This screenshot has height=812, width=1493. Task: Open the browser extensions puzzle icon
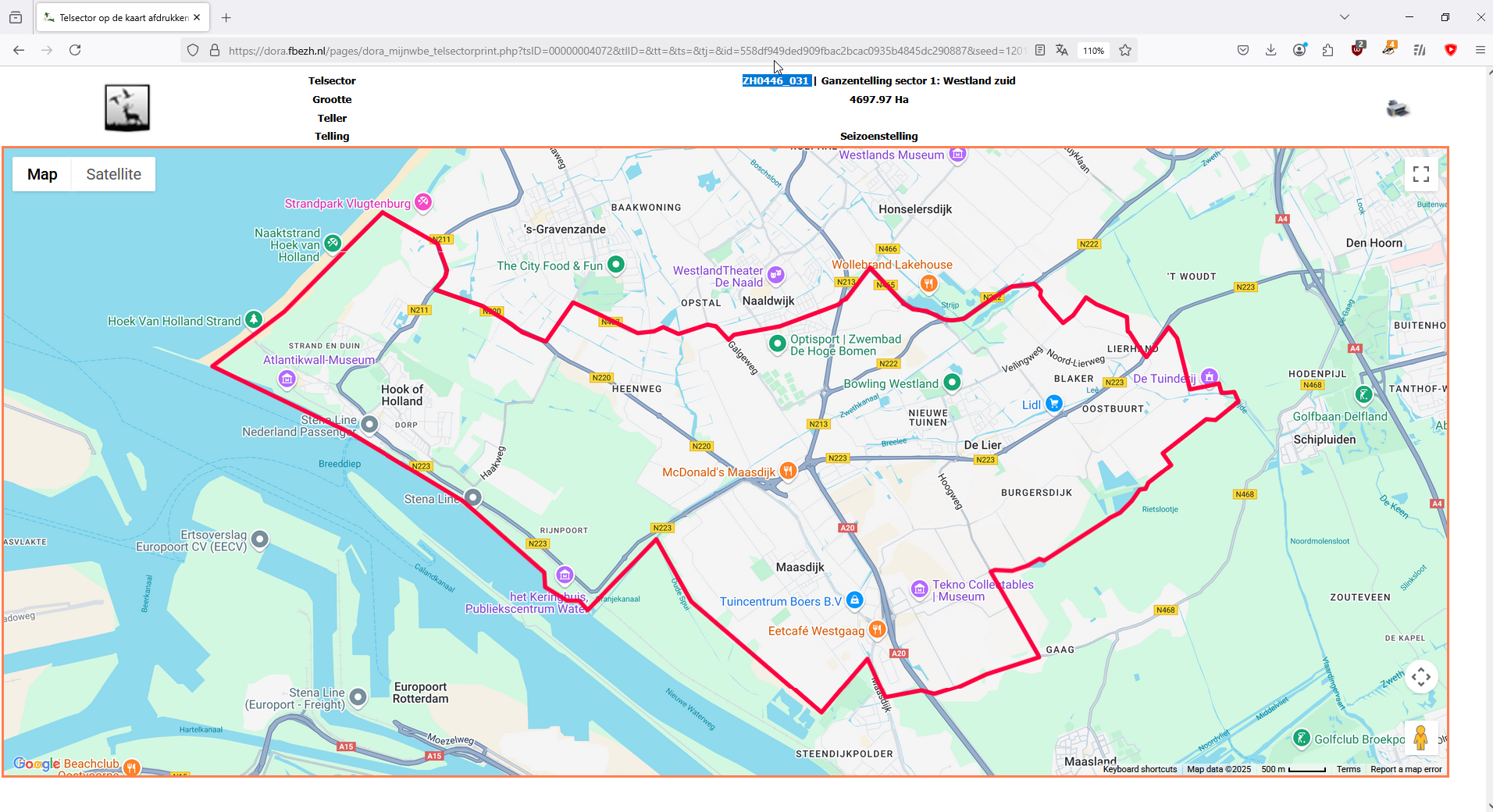tap(1328, 50)
